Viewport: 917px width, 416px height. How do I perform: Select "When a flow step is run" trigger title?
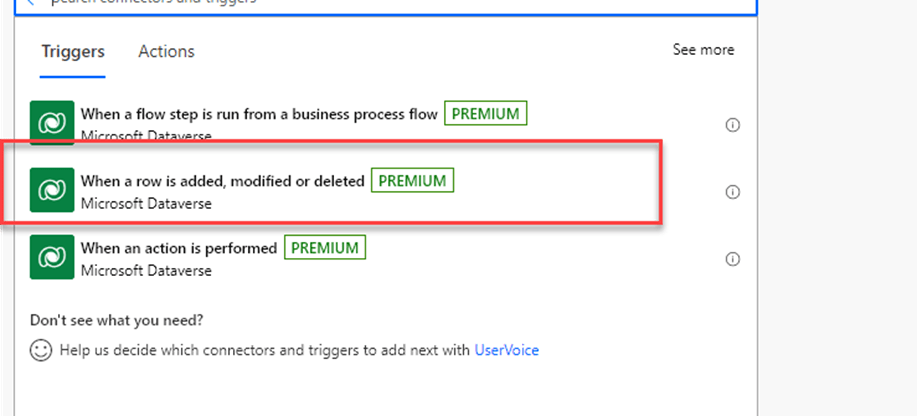[259, 114]
